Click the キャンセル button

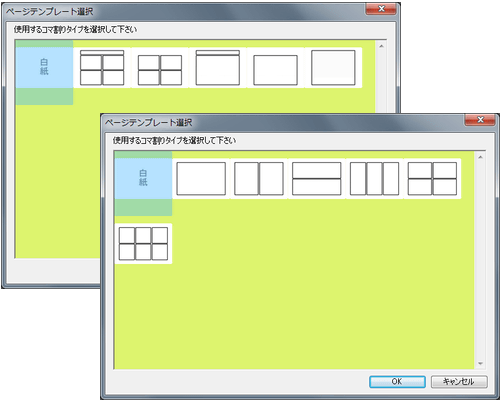(x=459, y=382)
